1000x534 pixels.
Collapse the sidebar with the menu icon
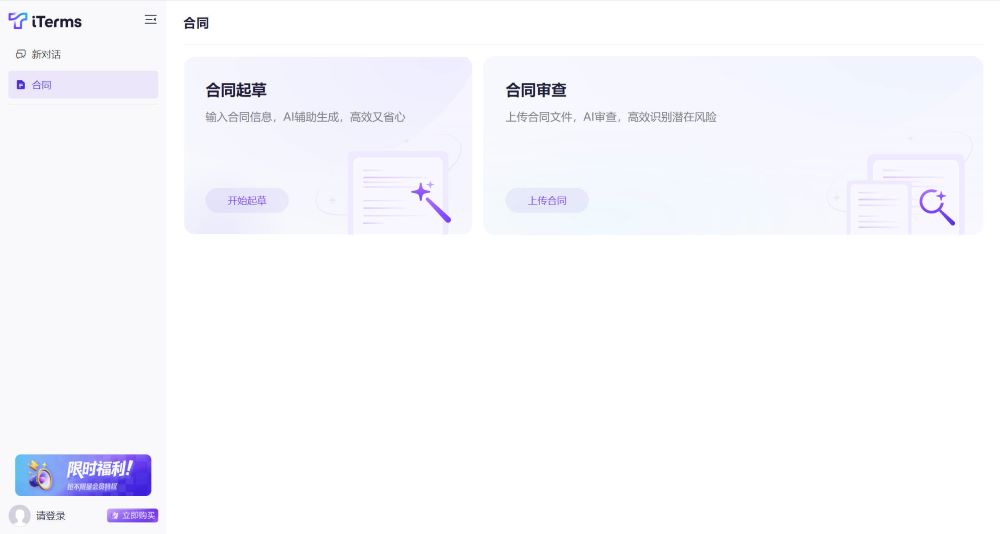(151, 20)
